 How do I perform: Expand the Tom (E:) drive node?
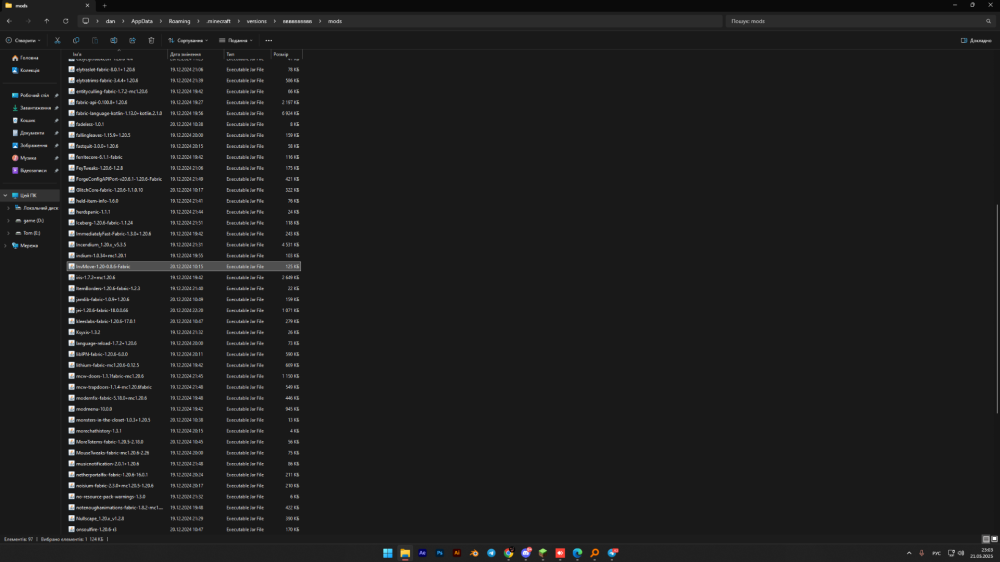point(8,233)
